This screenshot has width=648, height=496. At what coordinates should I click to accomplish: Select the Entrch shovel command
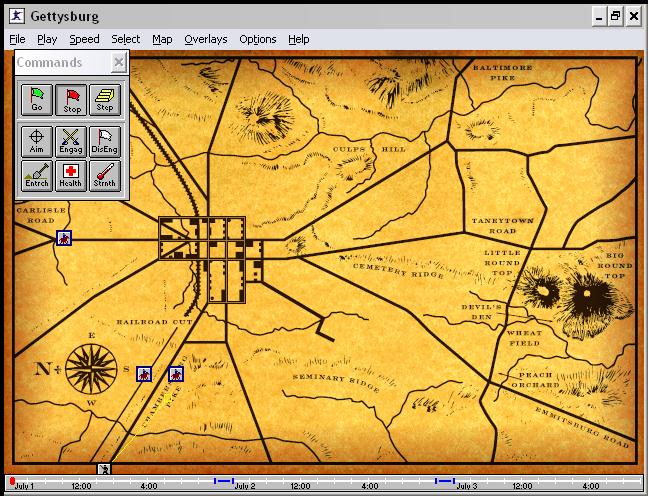coord(37,176)
